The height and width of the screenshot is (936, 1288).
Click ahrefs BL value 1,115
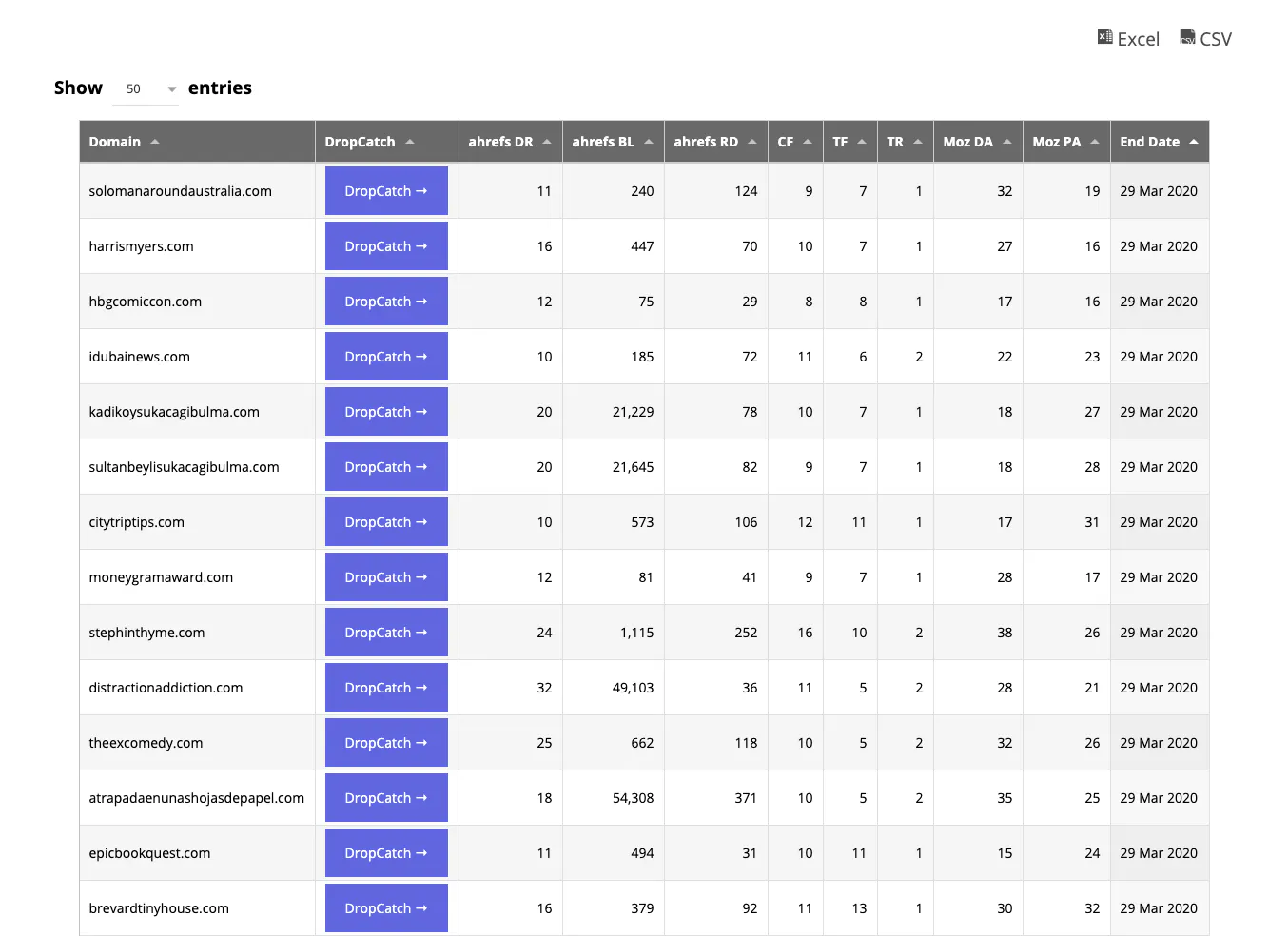point(637,633)
